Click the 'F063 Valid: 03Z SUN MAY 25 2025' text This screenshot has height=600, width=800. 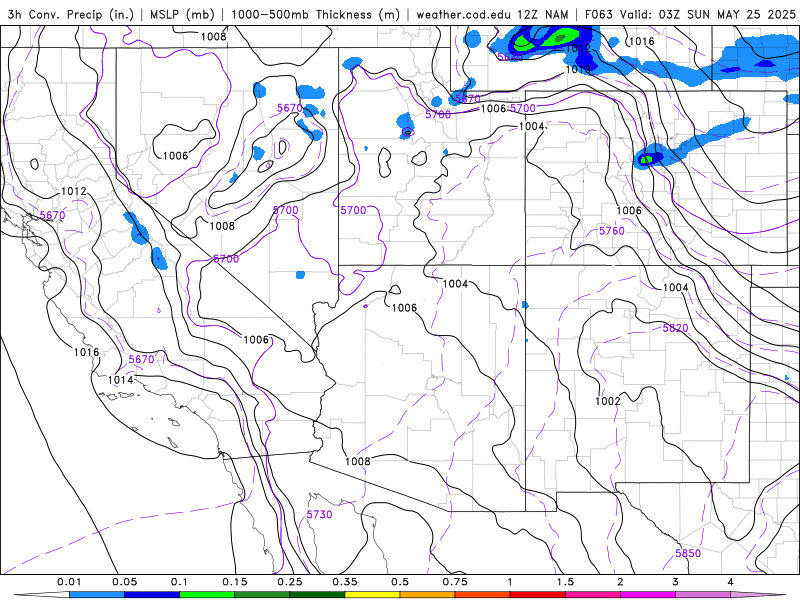[690, 14]
